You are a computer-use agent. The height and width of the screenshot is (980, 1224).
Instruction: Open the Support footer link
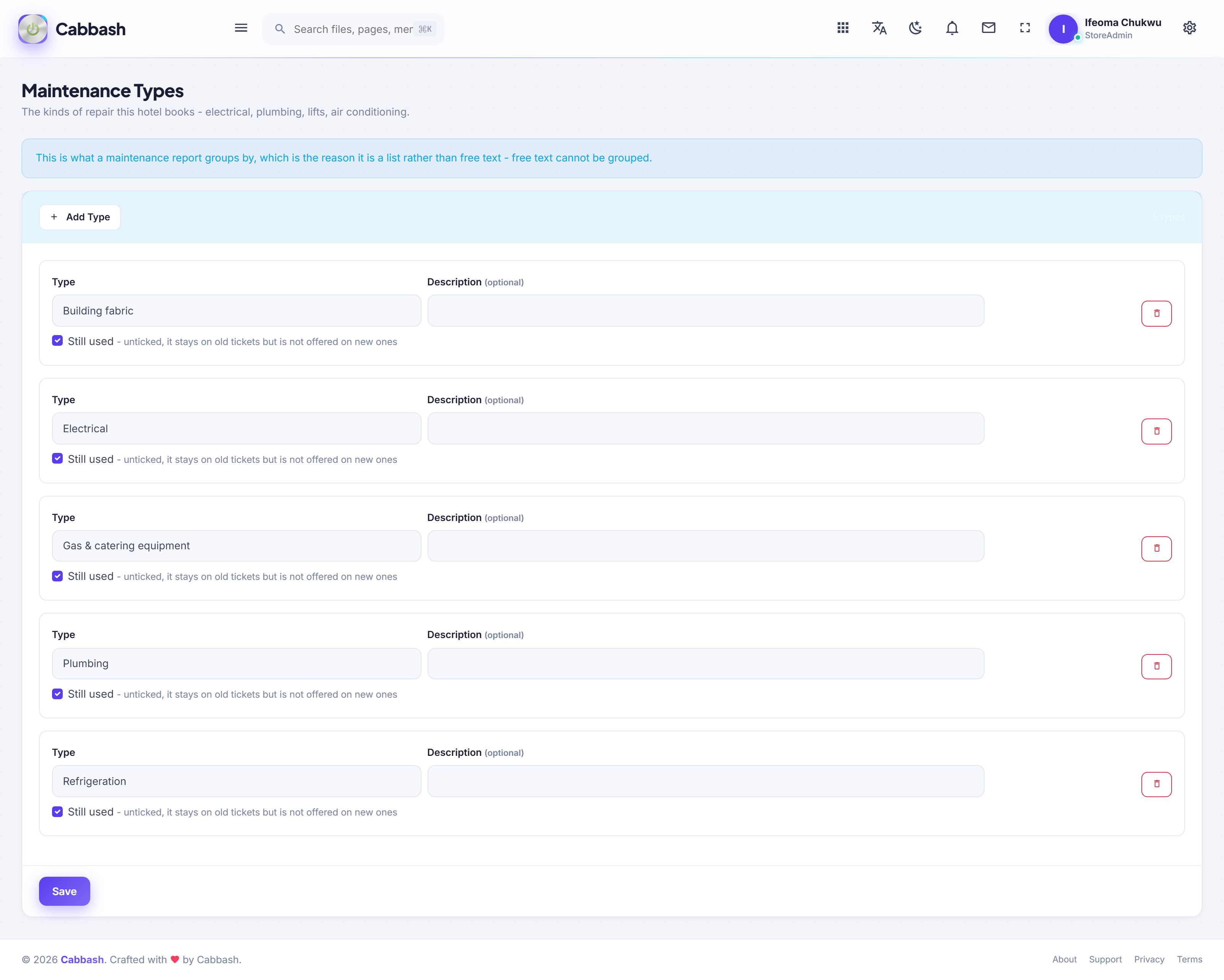[x=1105, y=959]
